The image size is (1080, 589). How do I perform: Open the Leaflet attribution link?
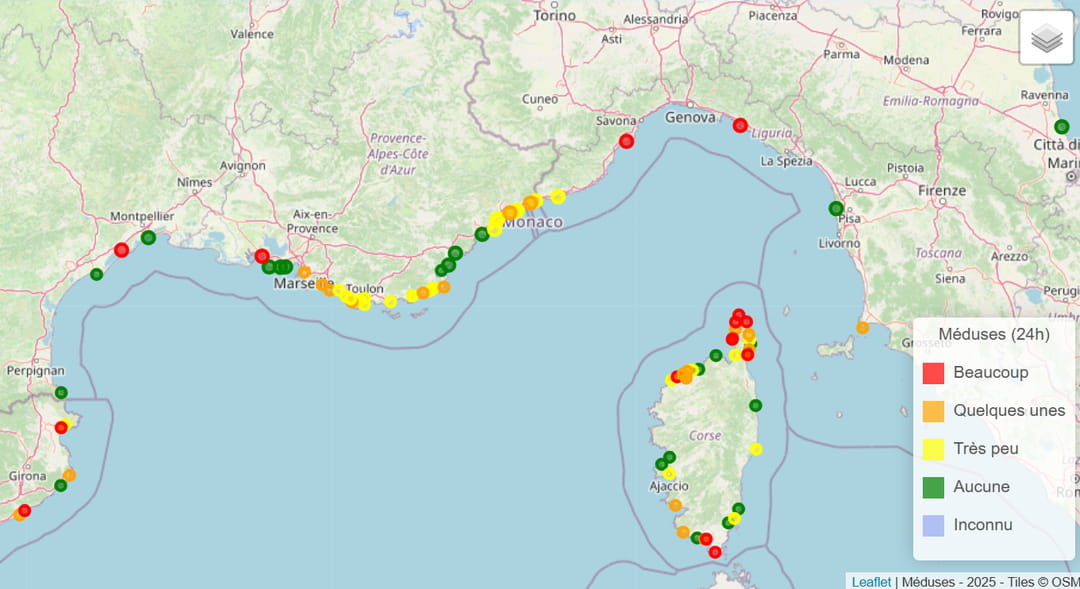click(x=871, y=581)
